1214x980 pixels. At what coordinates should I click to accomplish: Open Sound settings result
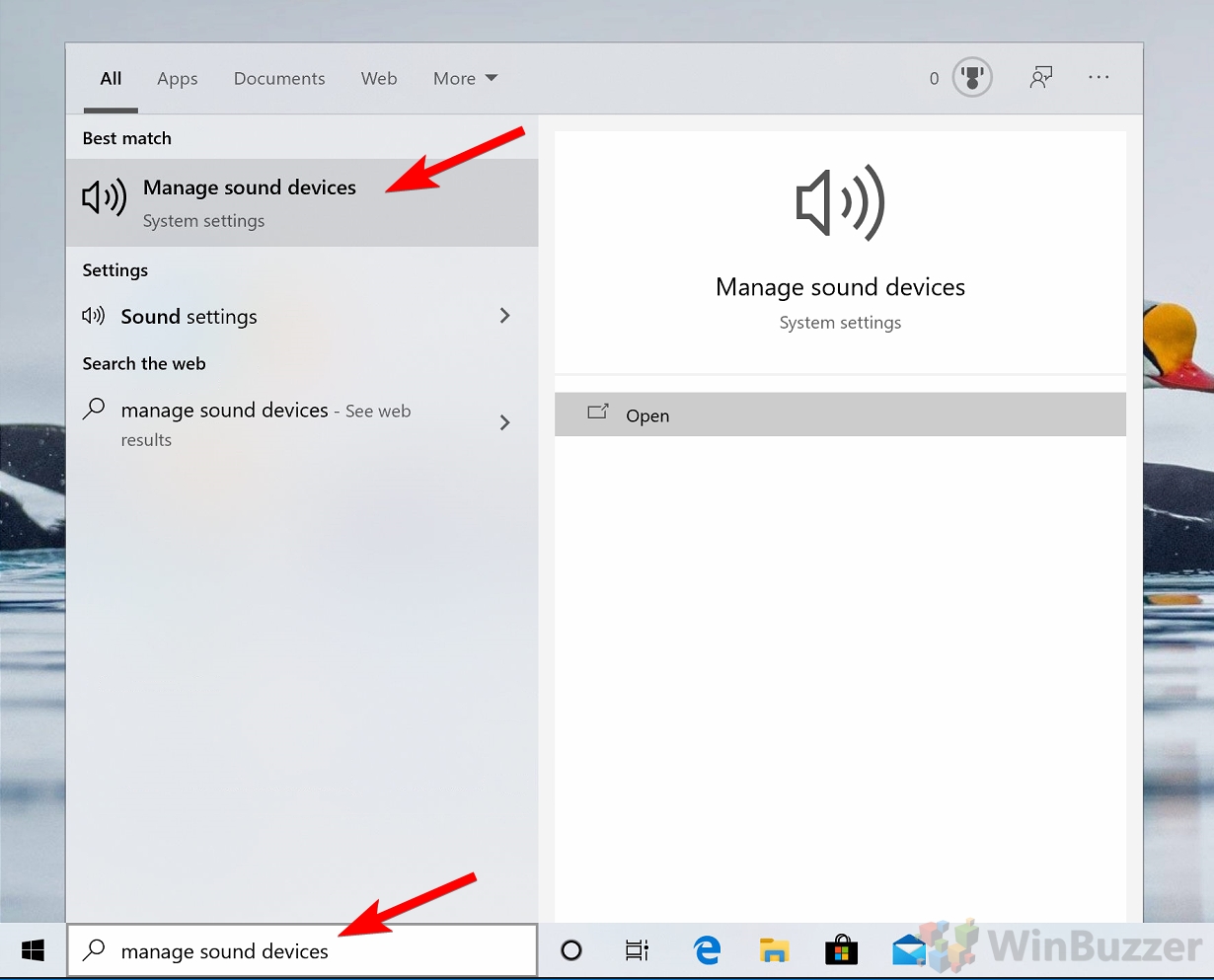click(x=302, y=316)
